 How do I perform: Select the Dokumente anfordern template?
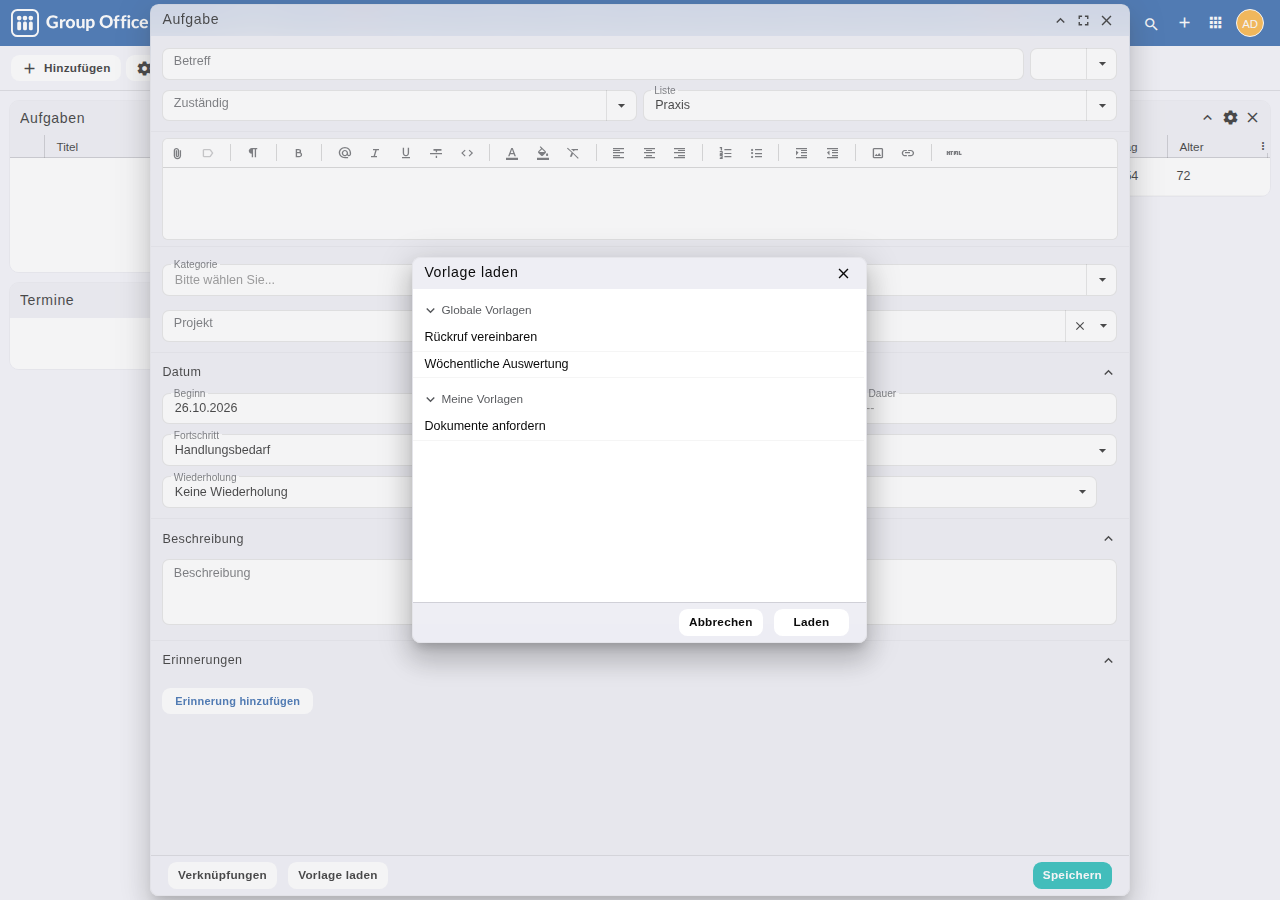coord(639,426)
